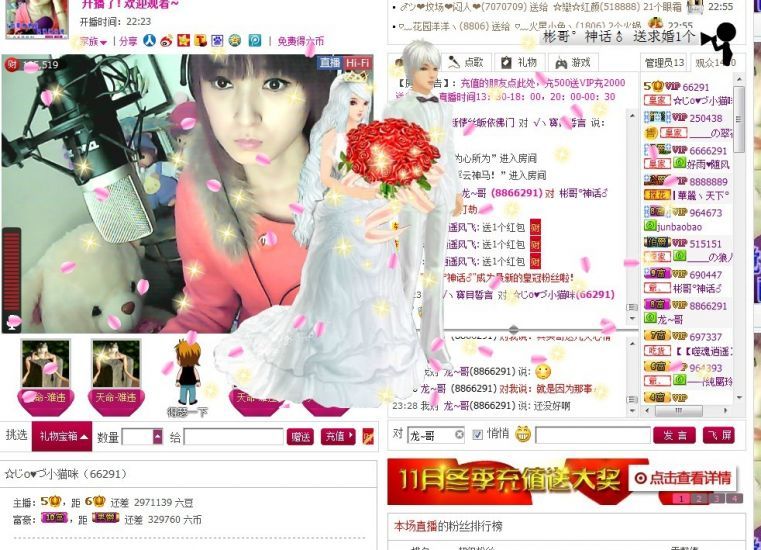Select 龙~哥 in the member list

pos(670,319)
